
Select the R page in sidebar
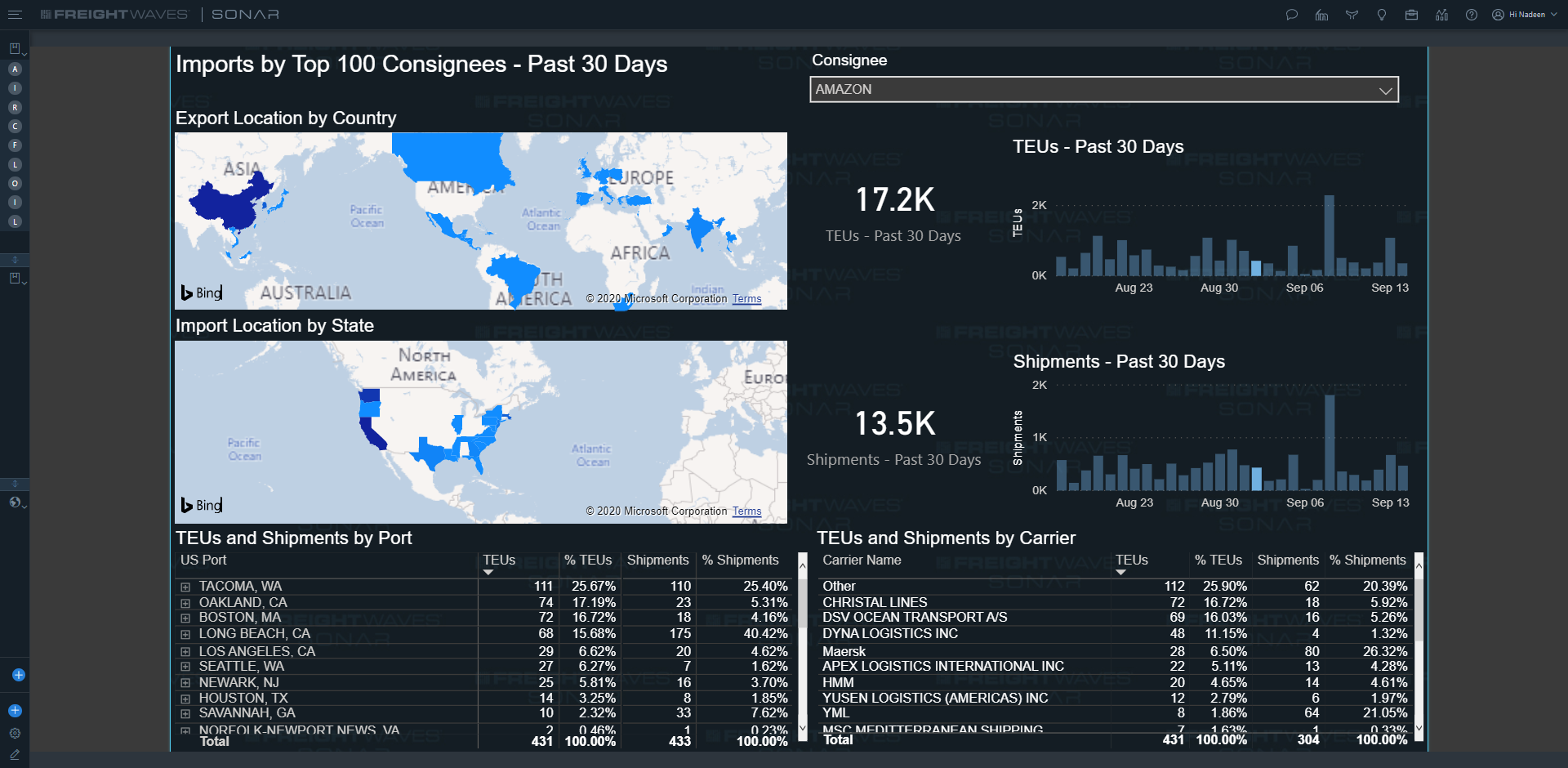click(x=15, y=107)
